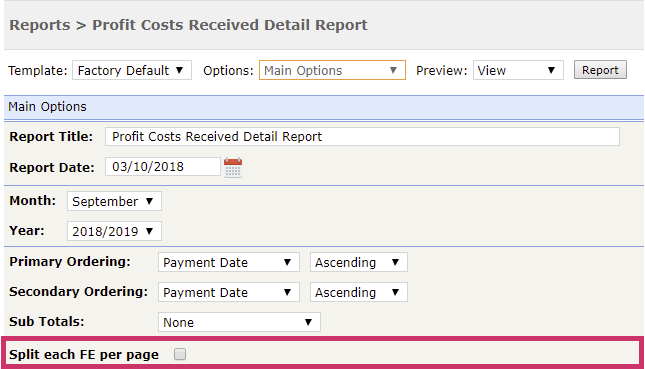645x369 pixels.
Task: Click the Reports breadcrumb heading
Action: tap(40, 25)
